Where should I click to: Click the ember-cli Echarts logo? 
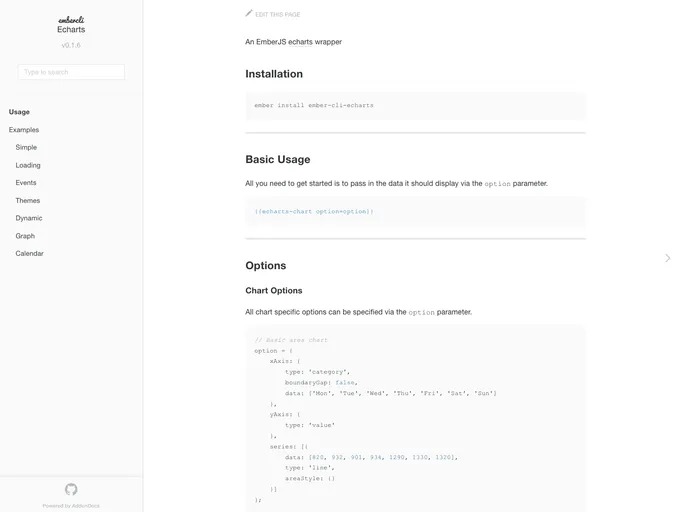pyautogui.click(x=71, y=25)
